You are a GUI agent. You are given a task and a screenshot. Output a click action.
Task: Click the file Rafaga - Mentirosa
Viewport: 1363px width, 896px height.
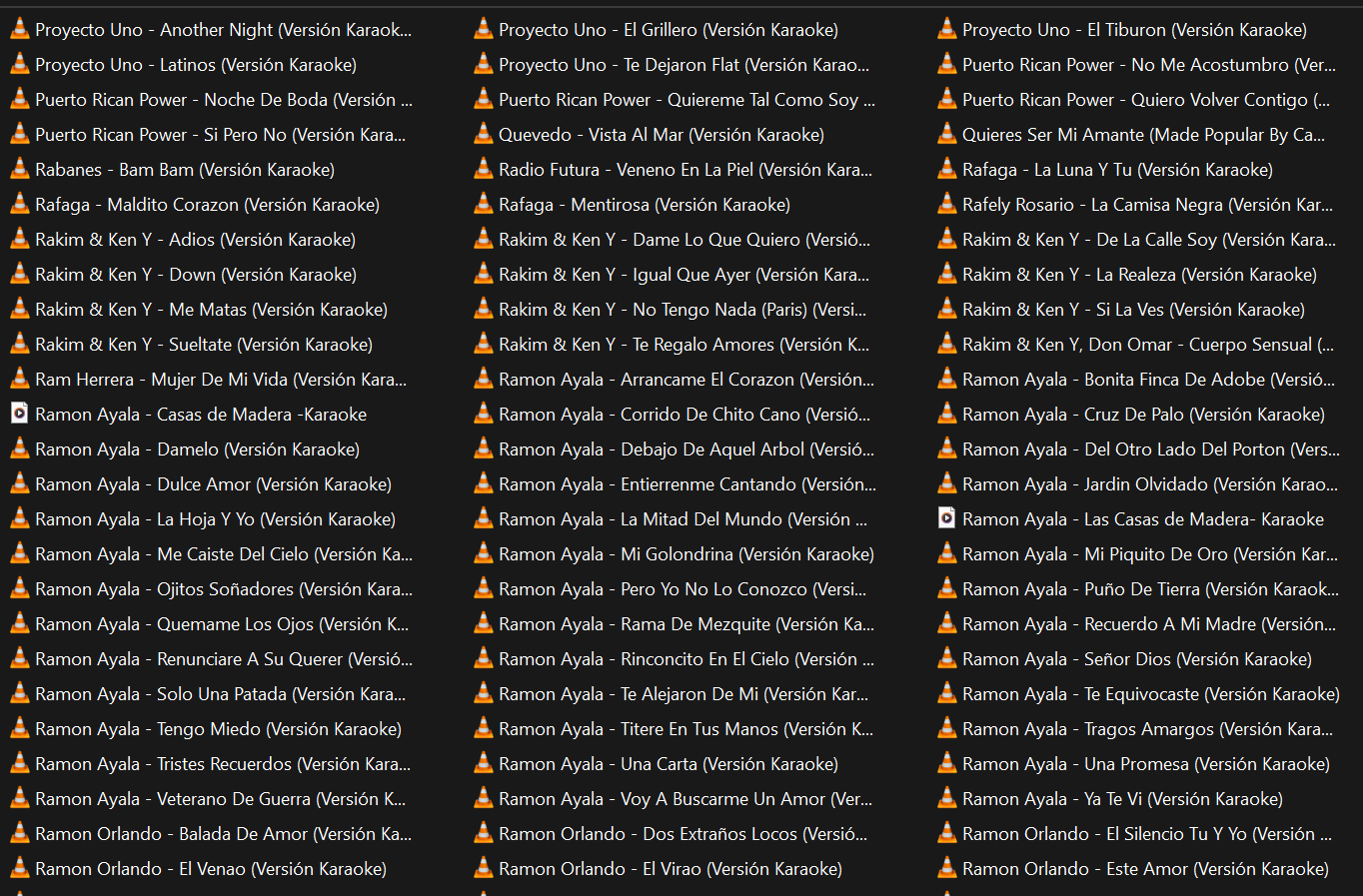[x=644, y=205]
